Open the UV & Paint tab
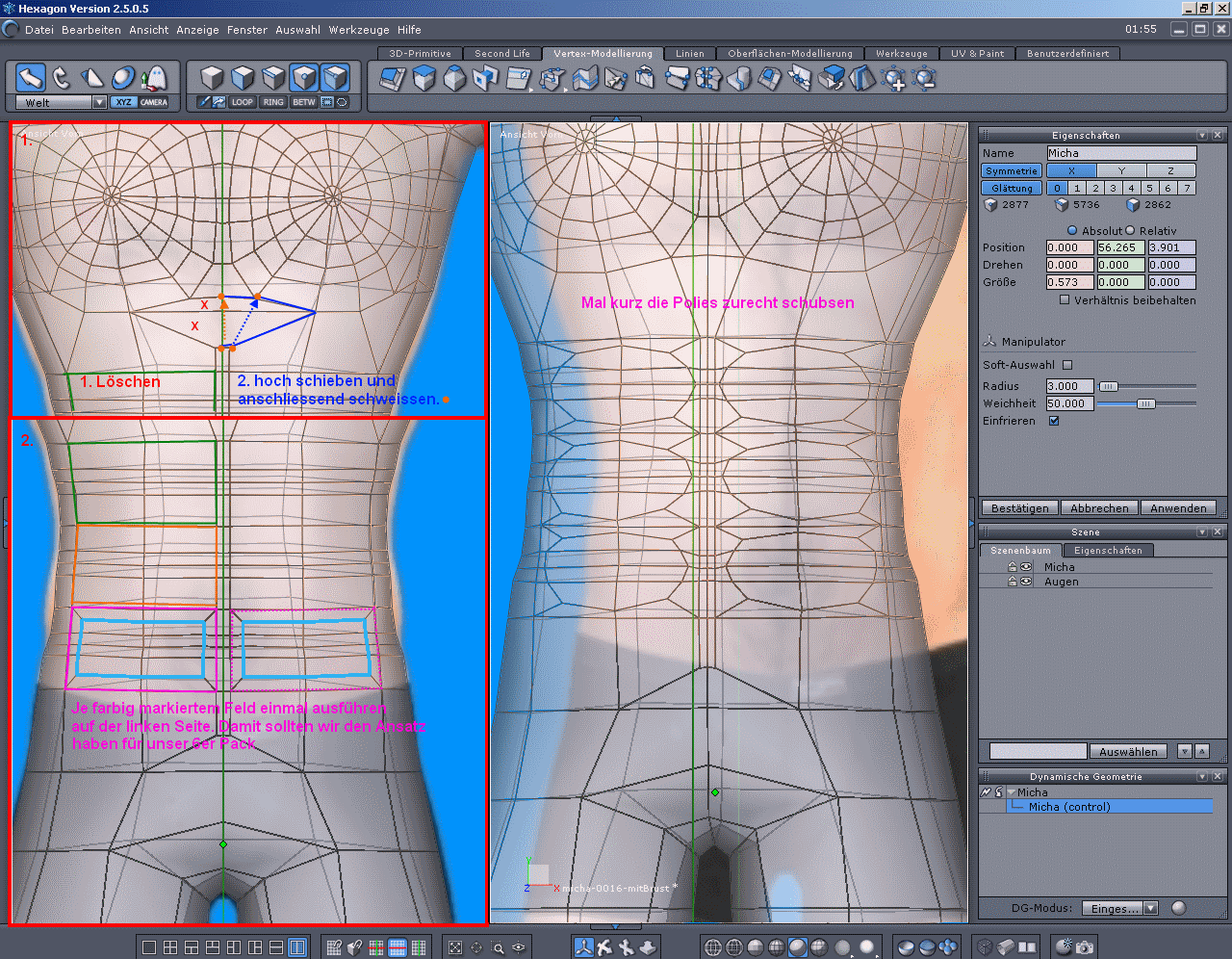 (978, 54)
